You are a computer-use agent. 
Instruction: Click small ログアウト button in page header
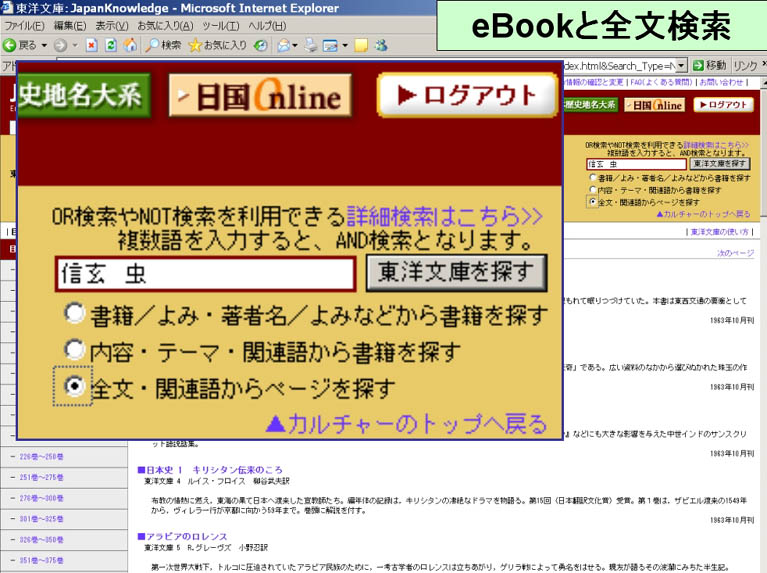(x=723, y=105)
